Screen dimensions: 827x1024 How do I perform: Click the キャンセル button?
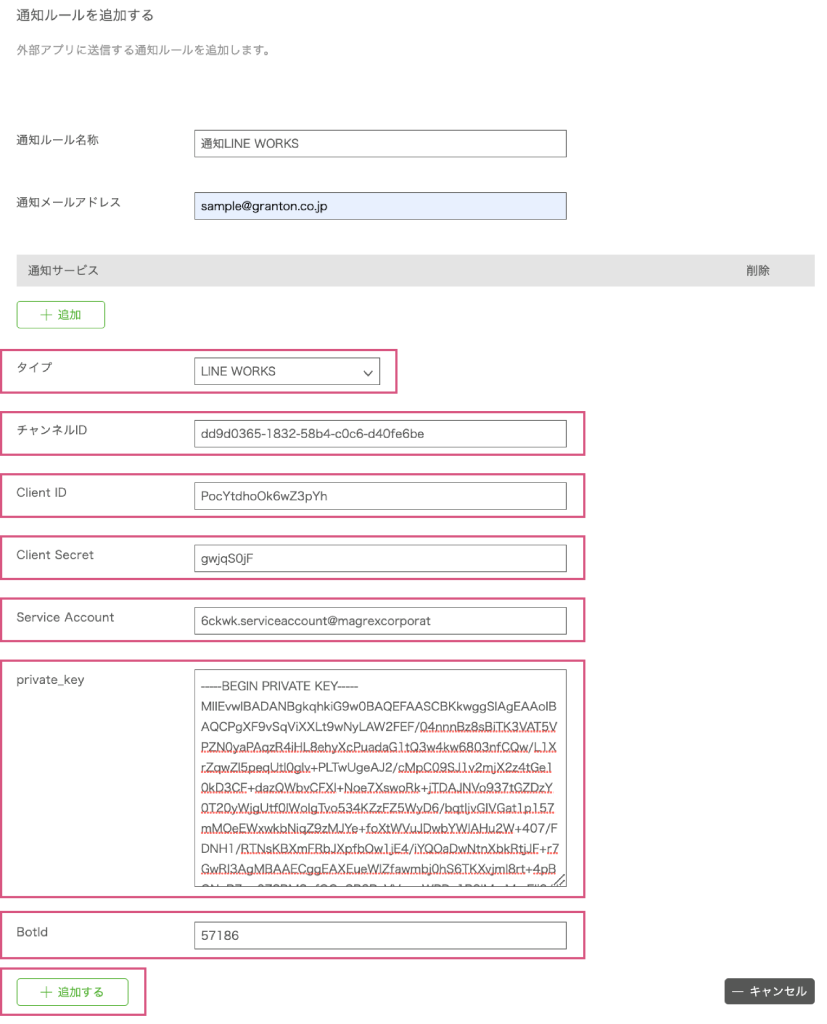tap(769, 991)
